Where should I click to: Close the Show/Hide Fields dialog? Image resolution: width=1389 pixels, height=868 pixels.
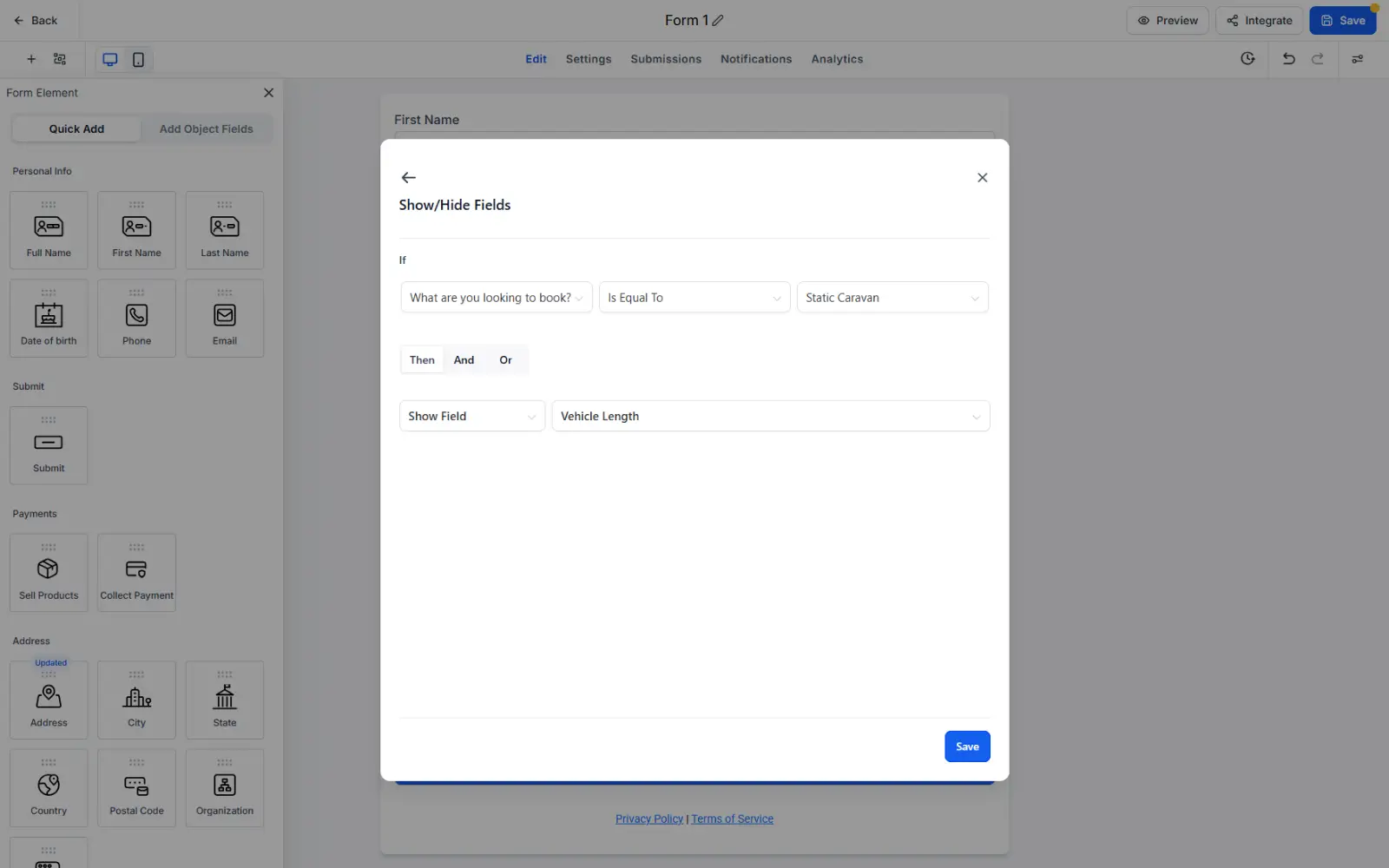[x=983, y=177]
